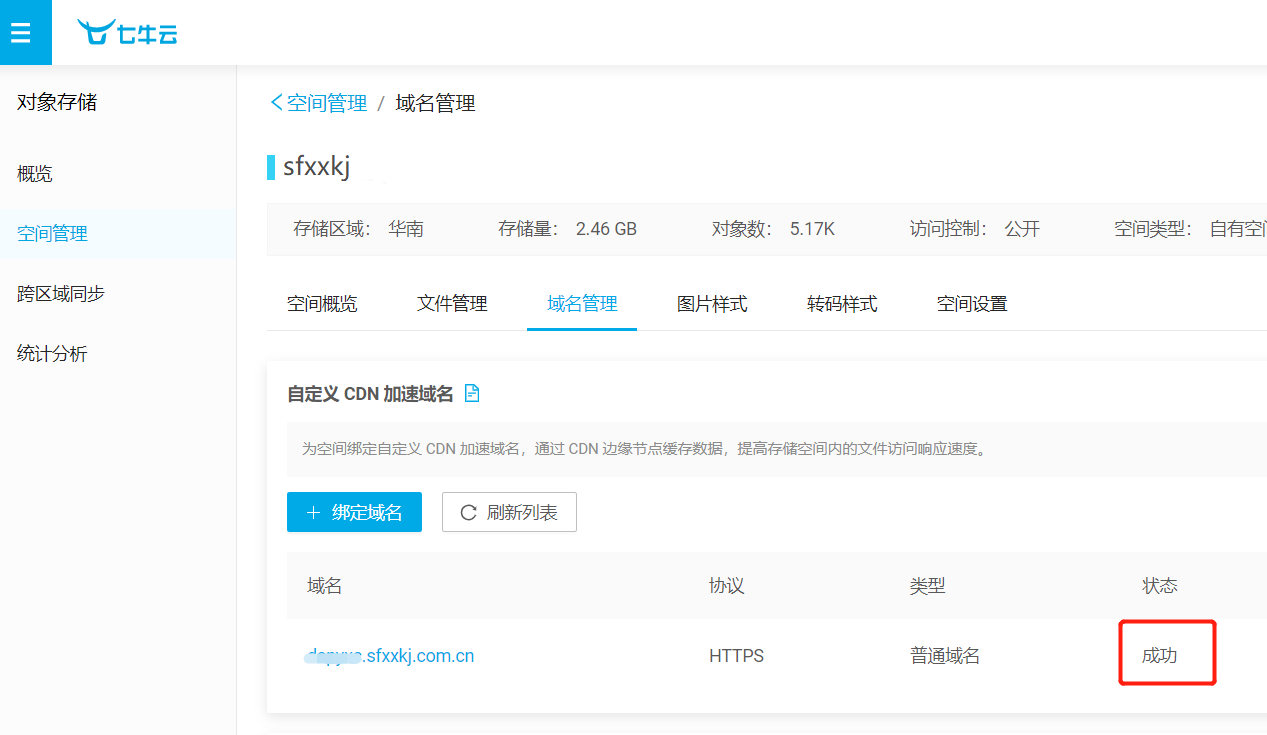1267x735 pixels.
Task: Switch to the 空间概览 tab
Action: click(322, 304)
